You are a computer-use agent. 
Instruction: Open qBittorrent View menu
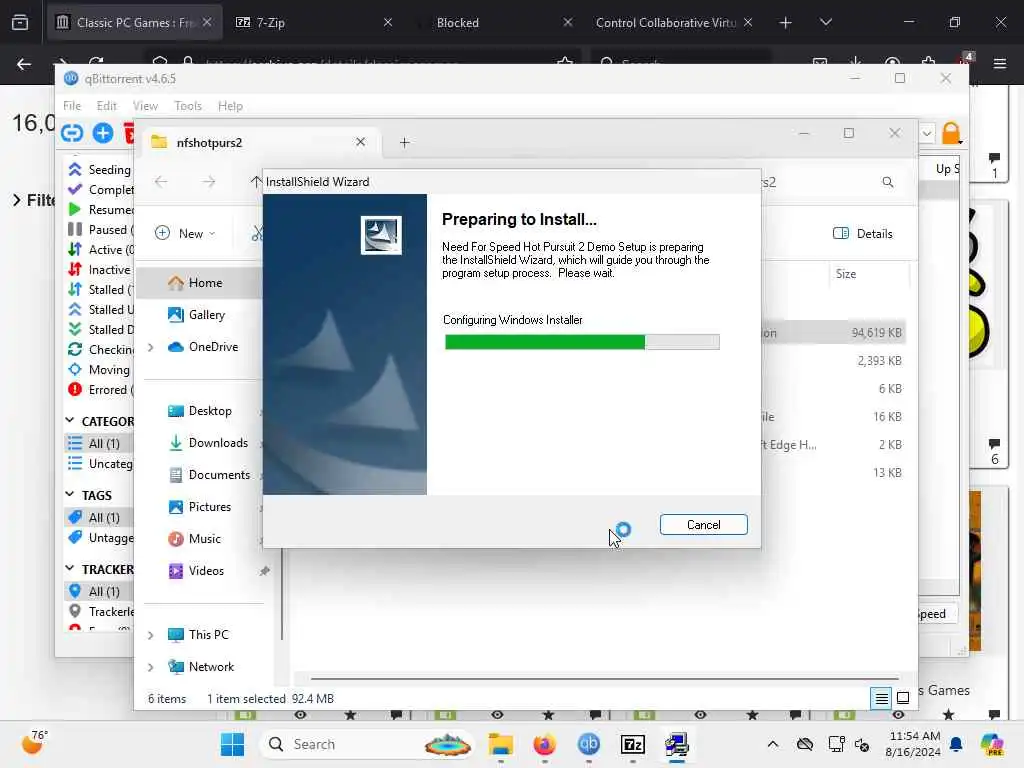(x=145, y=106)
